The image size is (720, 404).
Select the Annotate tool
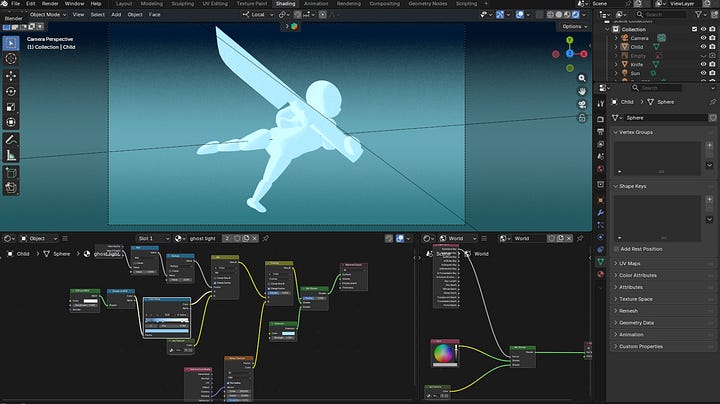tap(11, 139)
